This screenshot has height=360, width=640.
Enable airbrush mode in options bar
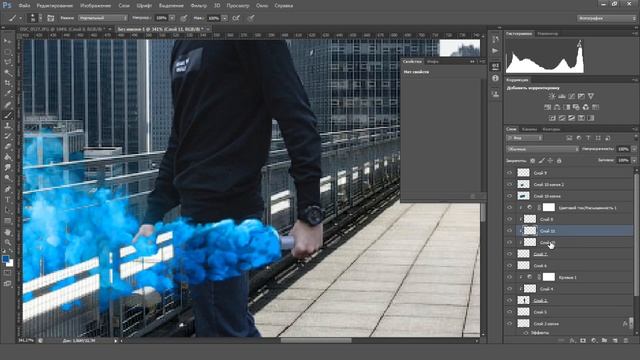click(x=236, y=18)
